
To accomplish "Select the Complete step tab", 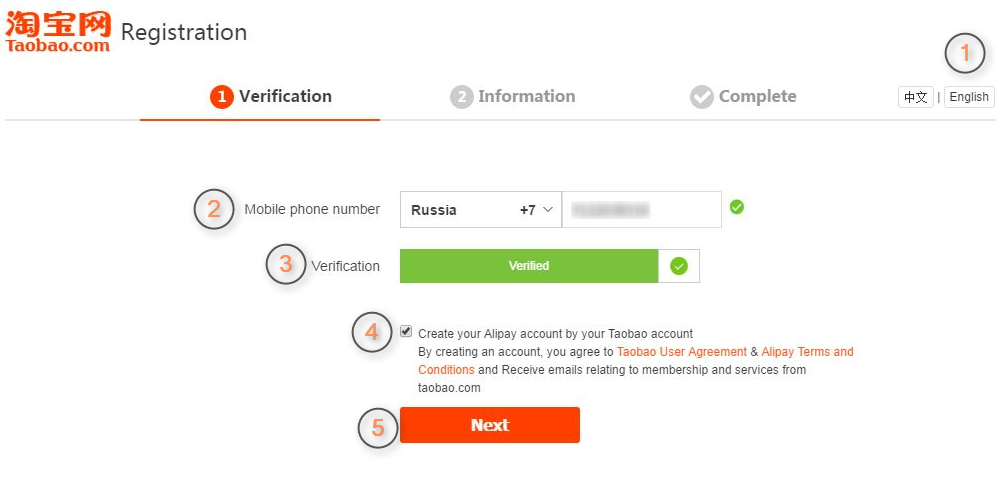I will click(x=743, y=97).
